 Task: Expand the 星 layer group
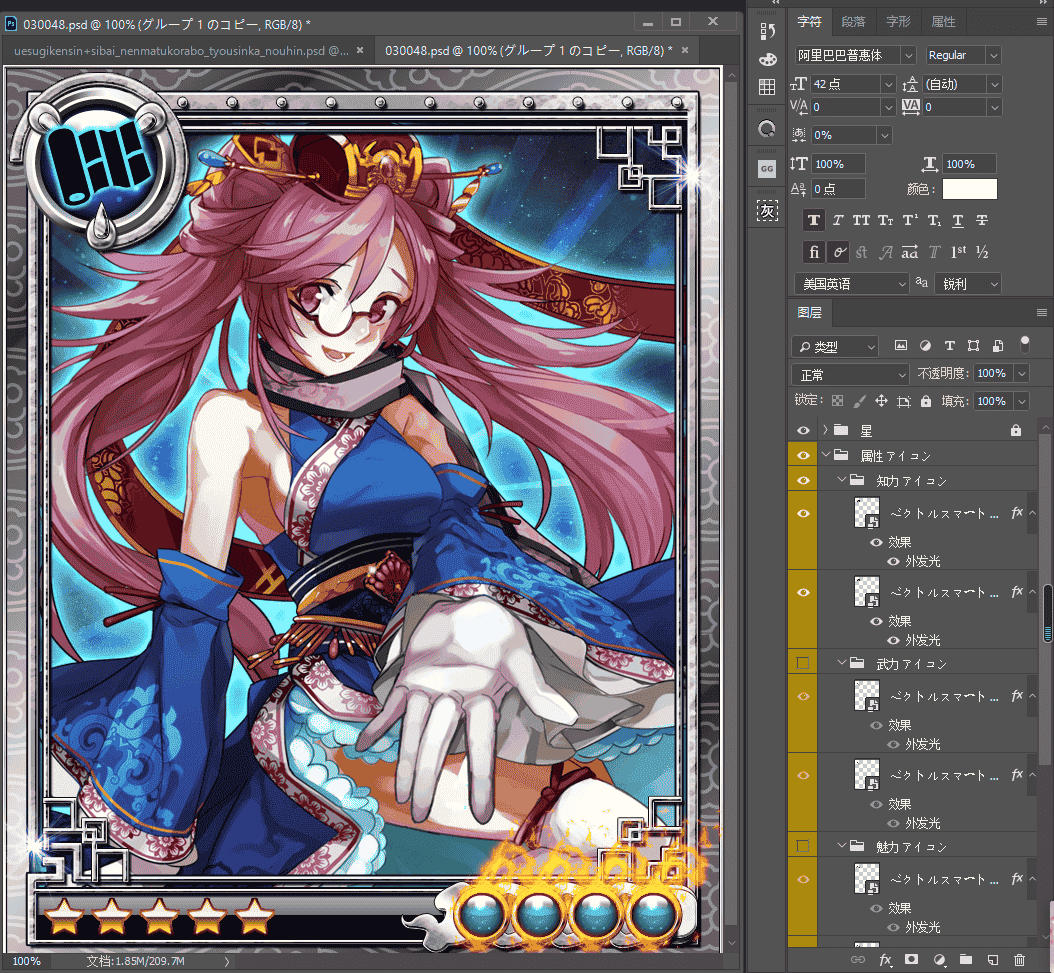click(825, 430)
